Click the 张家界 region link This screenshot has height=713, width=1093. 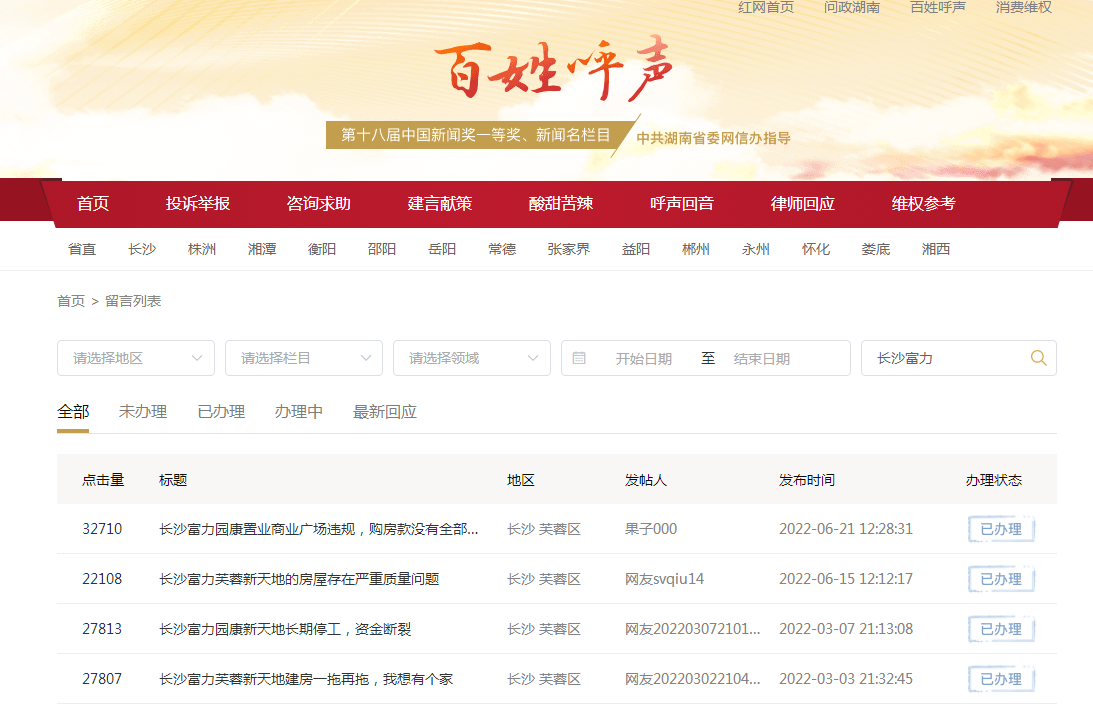coord(569,249)
